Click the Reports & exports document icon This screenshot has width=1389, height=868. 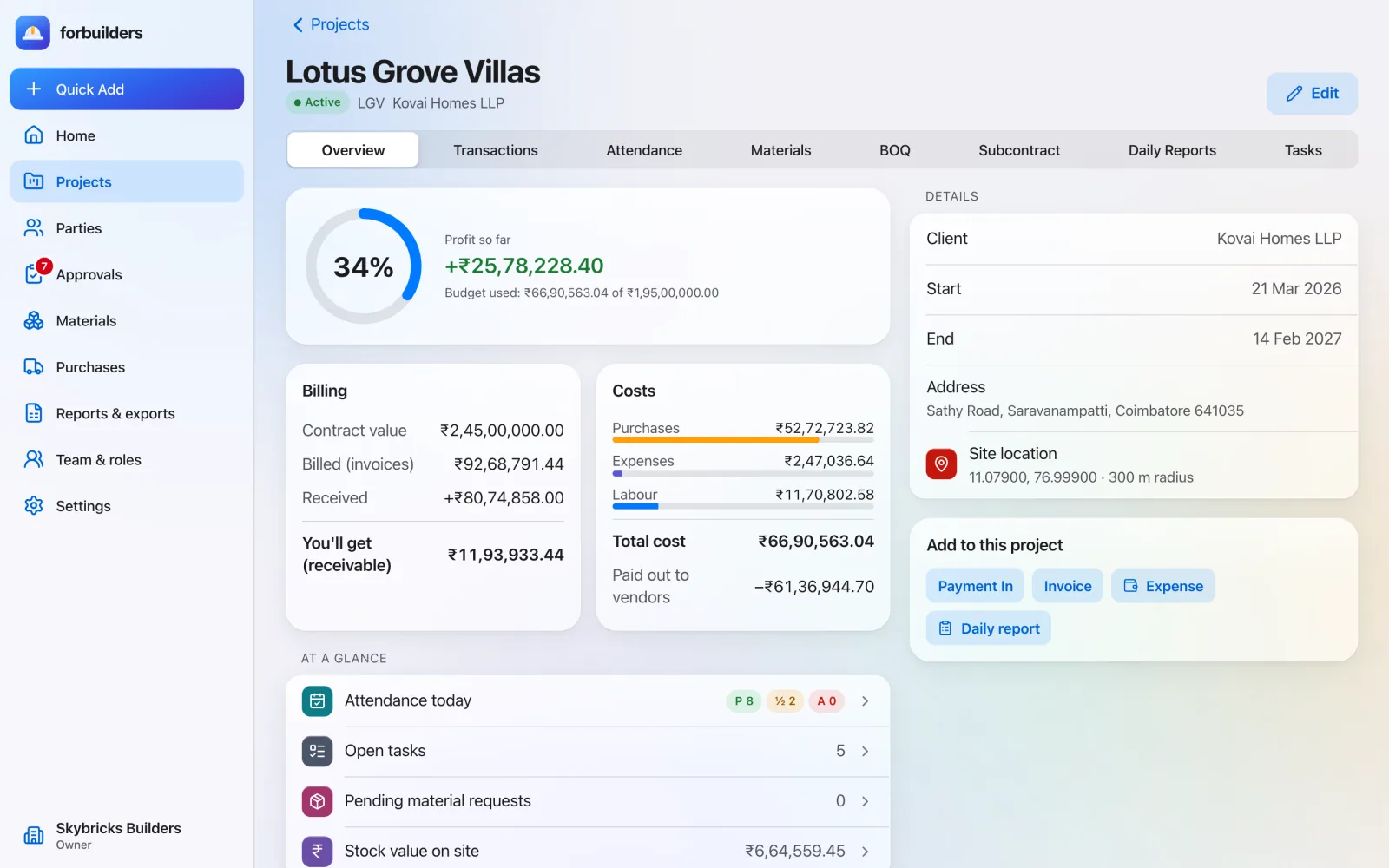(34, 413)
